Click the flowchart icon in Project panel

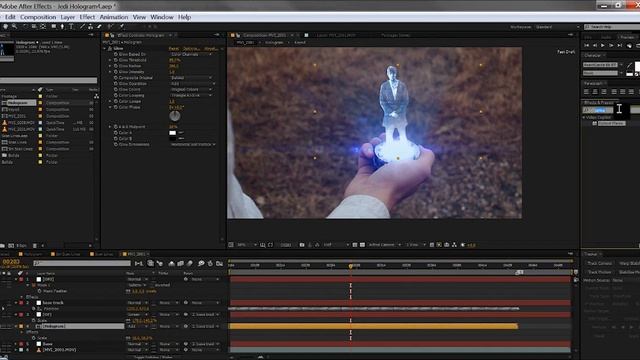[96, 96]
